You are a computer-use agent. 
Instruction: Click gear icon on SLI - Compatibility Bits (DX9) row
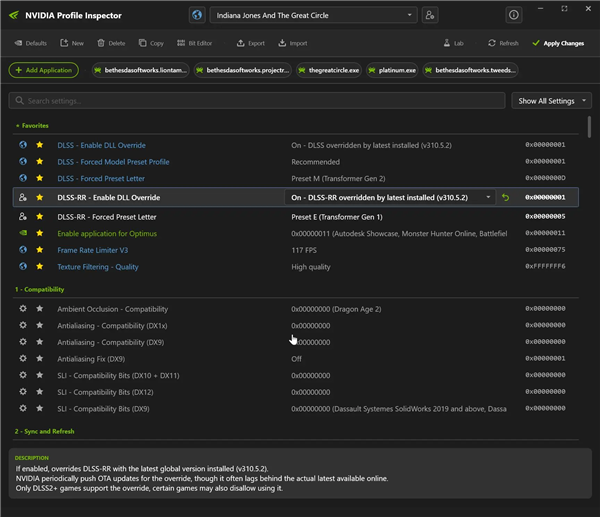23,408
